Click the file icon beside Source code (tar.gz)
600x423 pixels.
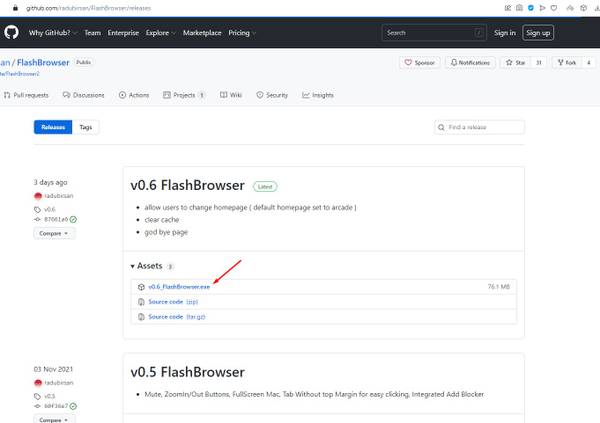pyautogui.click(x=141, y=317)
